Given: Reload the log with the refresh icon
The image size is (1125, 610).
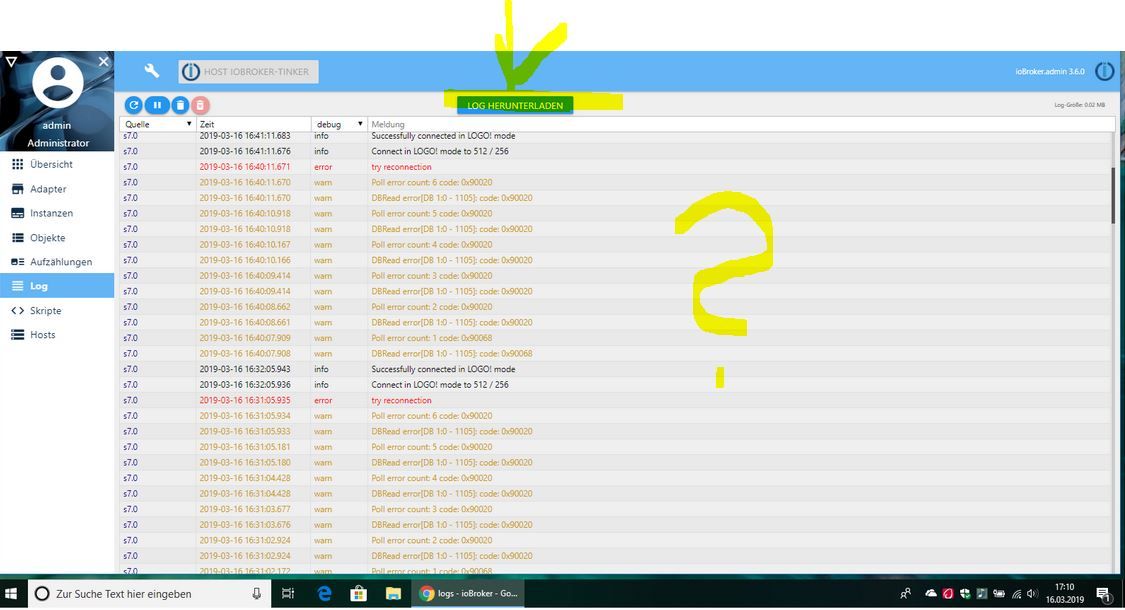Looking at the screenshot, I should (x=133, y=105).
